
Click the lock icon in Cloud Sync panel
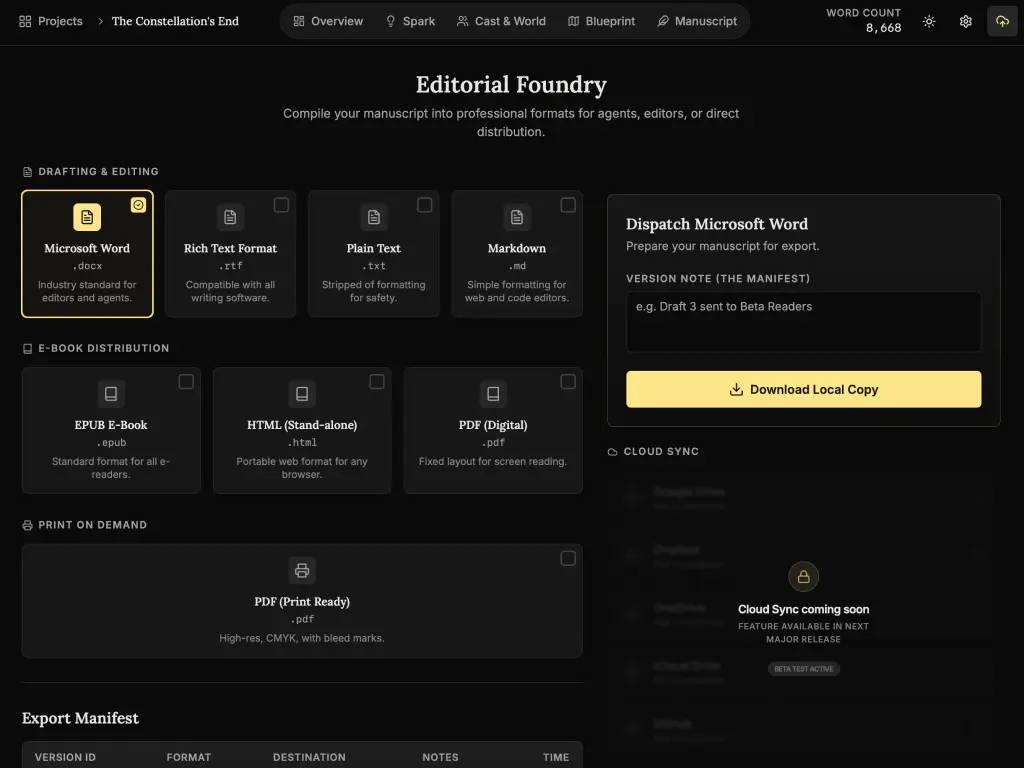click(x=803, y=576)
